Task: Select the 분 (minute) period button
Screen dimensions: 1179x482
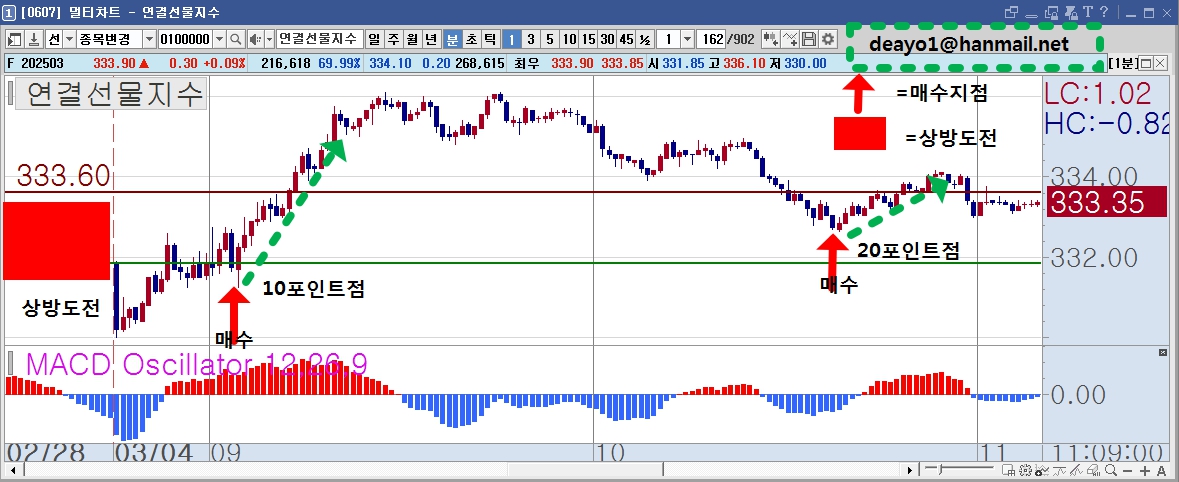Action: click(x=453, y=39)
